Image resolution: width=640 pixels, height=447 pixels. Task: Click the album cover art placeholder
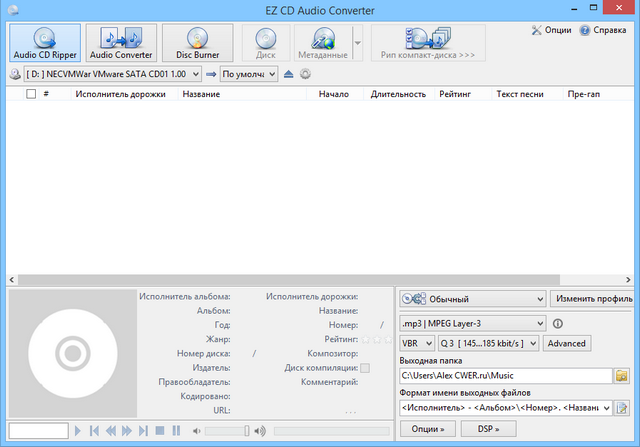point(73,354)
